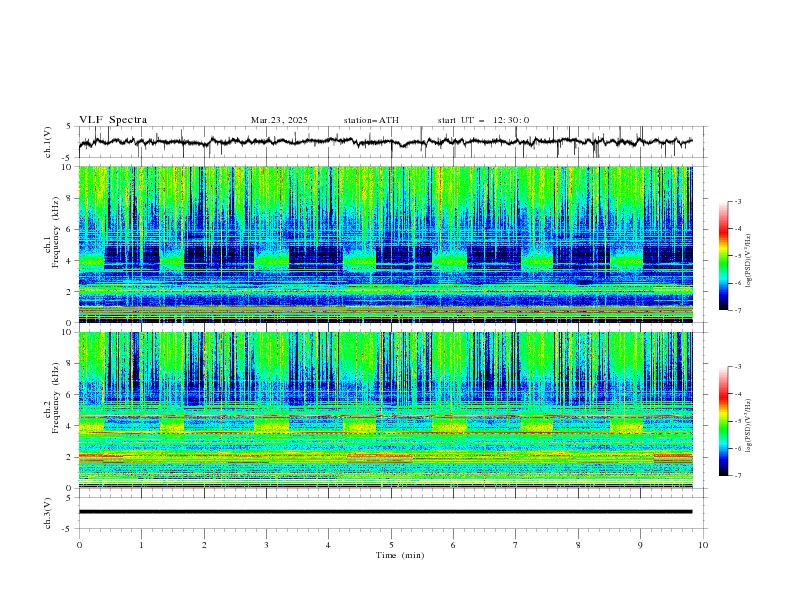Select the "Frequency (kHz)" label of ch.2 panel
792x612 pixels.
(56, 398)
